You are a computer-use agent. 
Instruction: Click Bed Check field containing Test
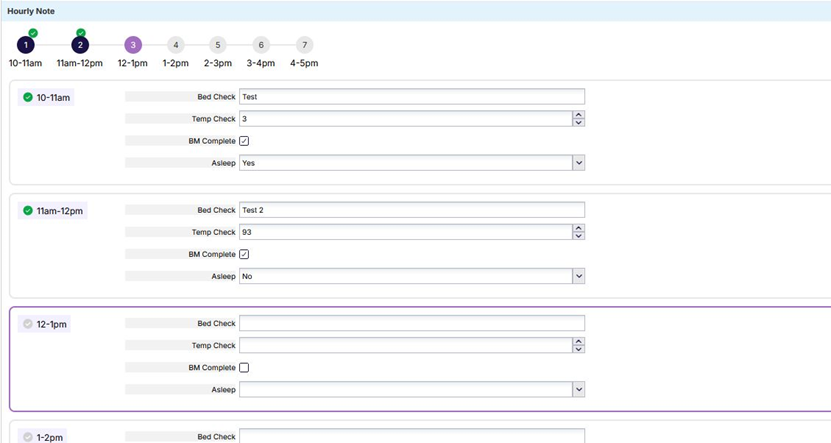click(x=412, y=97)
